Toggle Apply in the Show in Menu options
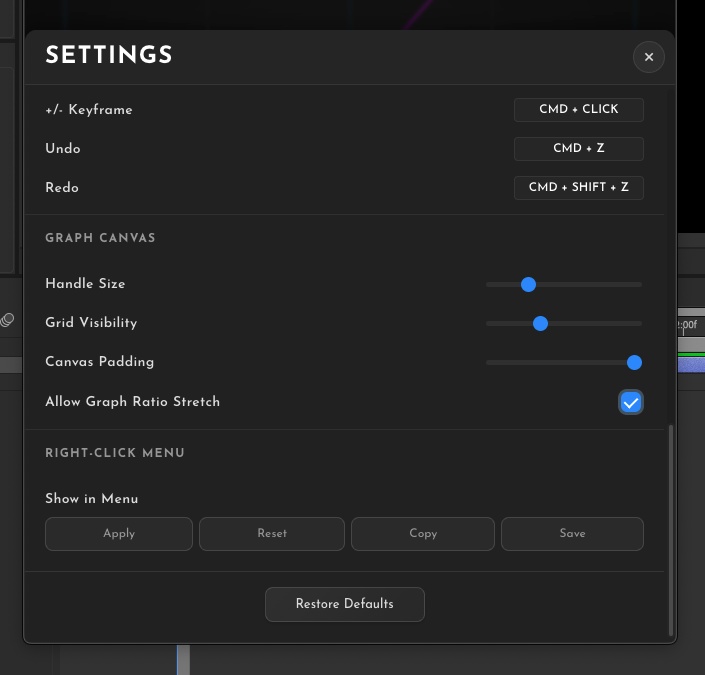 pos(119,534)
